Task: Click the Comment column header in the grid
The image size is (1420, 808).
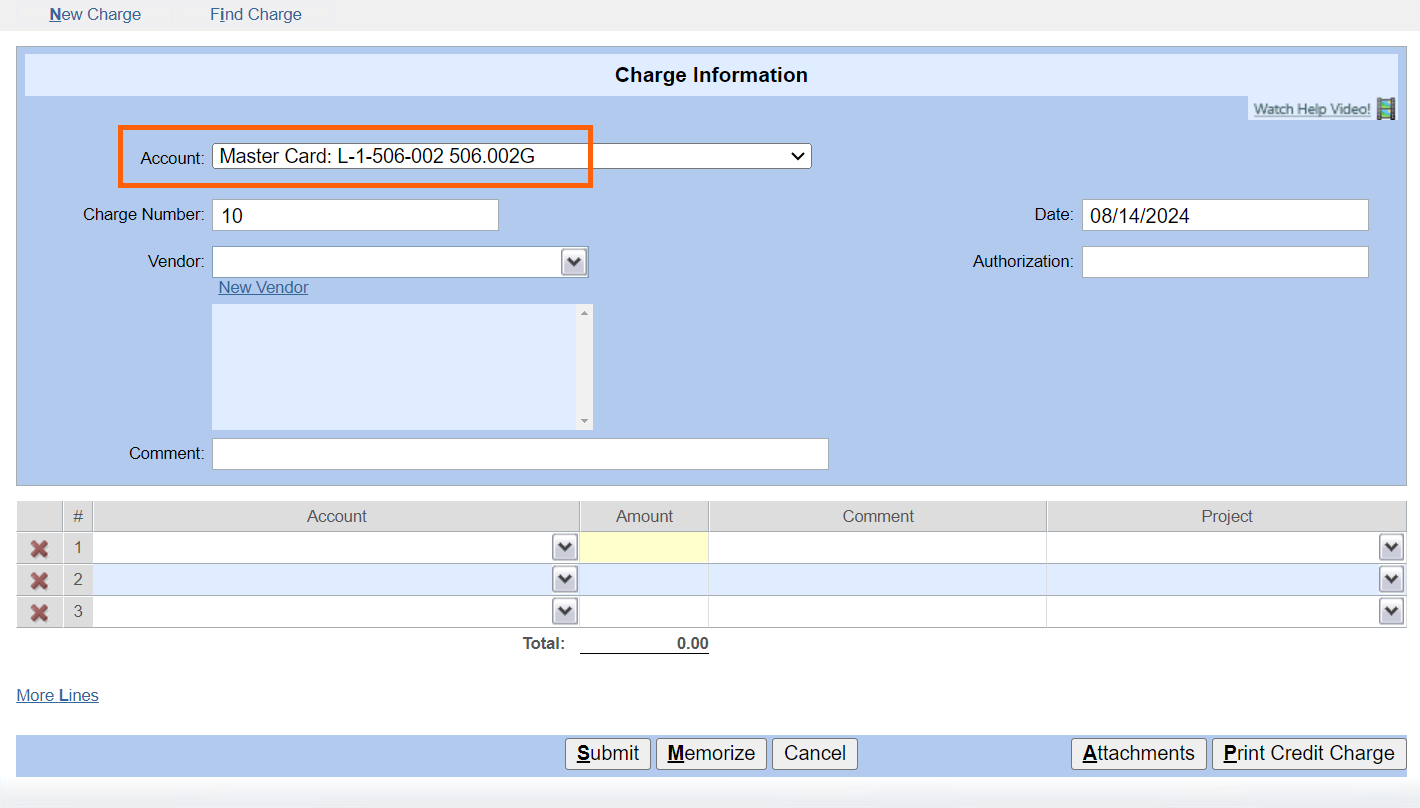Action: (878, 516)
